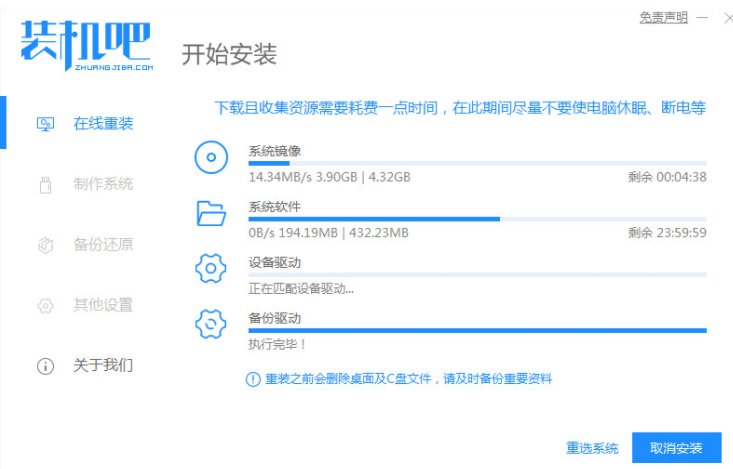Click the 系统软件 folder icon
The width and height of the screenshot is (733, 469).
pos(211,212)
